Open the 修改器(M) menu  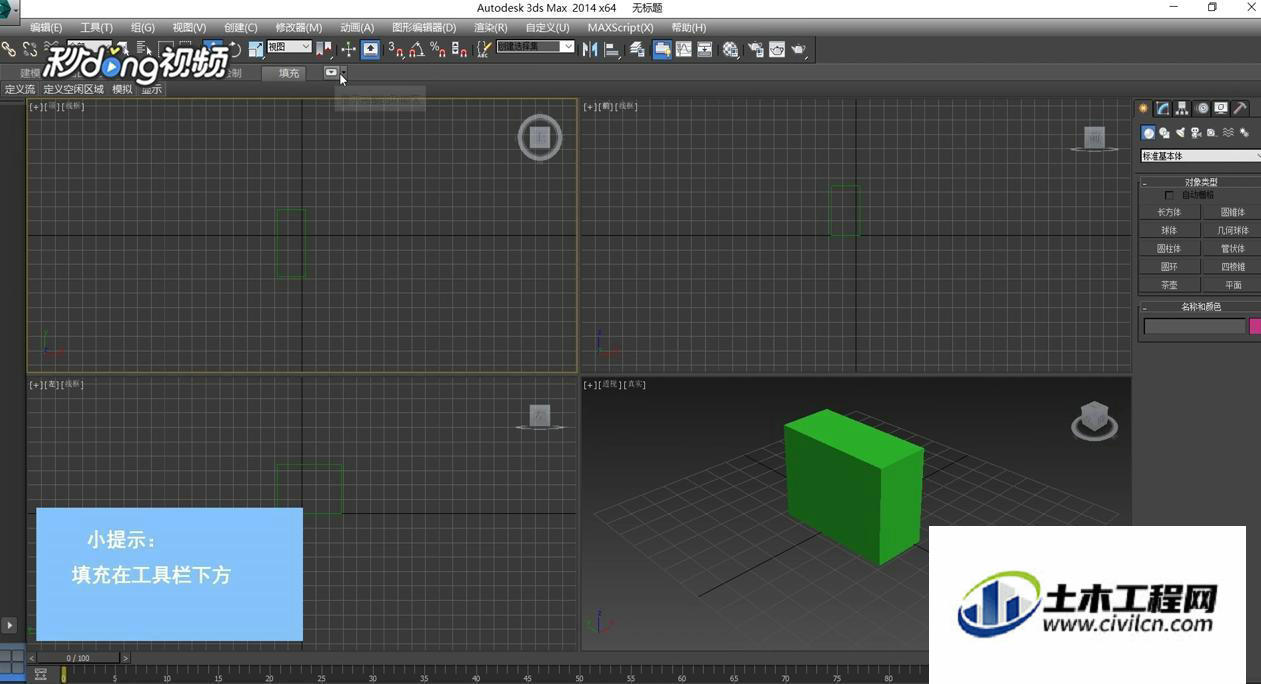point(299,28)
